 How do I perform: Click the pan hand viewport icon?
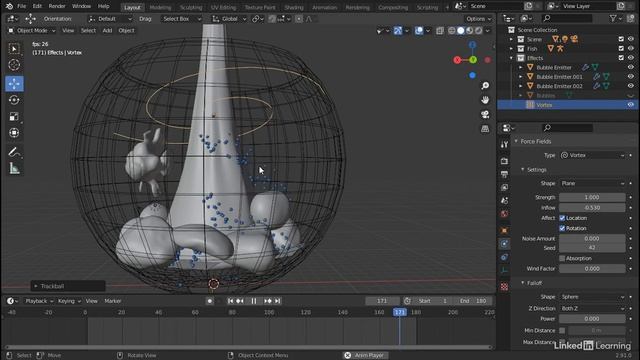tap(485, 100)
